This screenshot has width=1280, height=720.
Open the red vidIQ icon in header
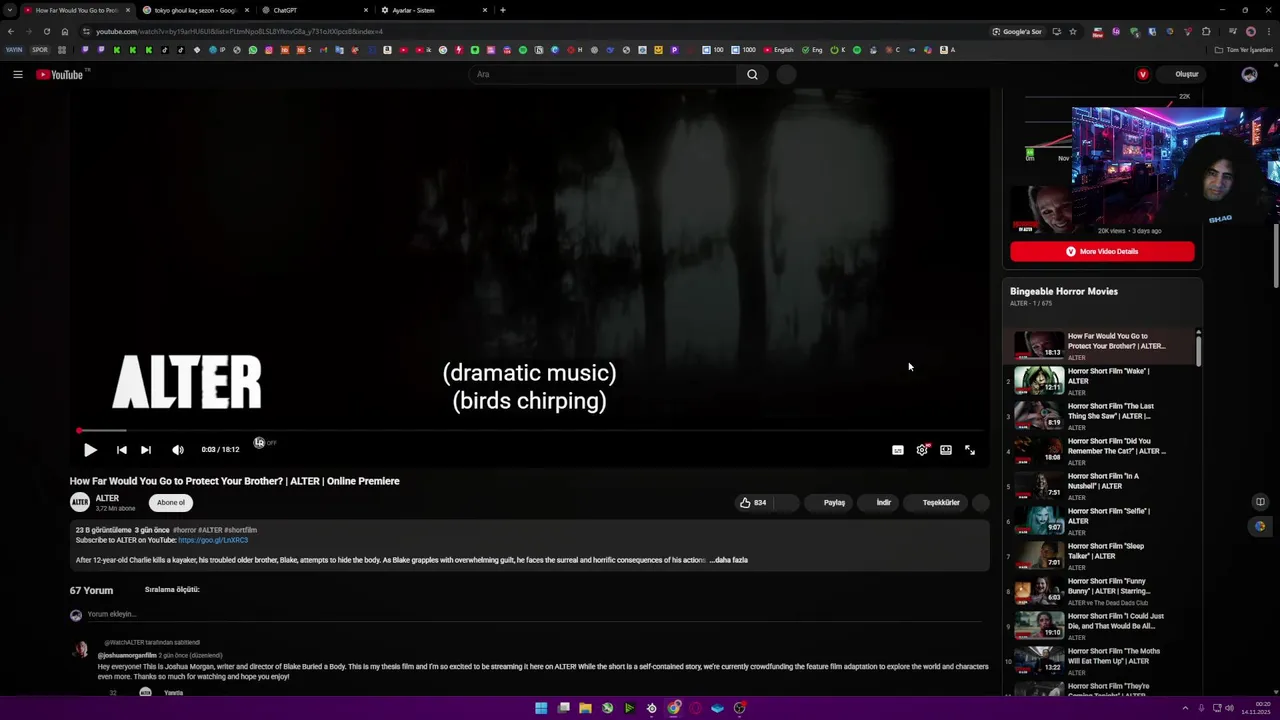point(1143,74)
